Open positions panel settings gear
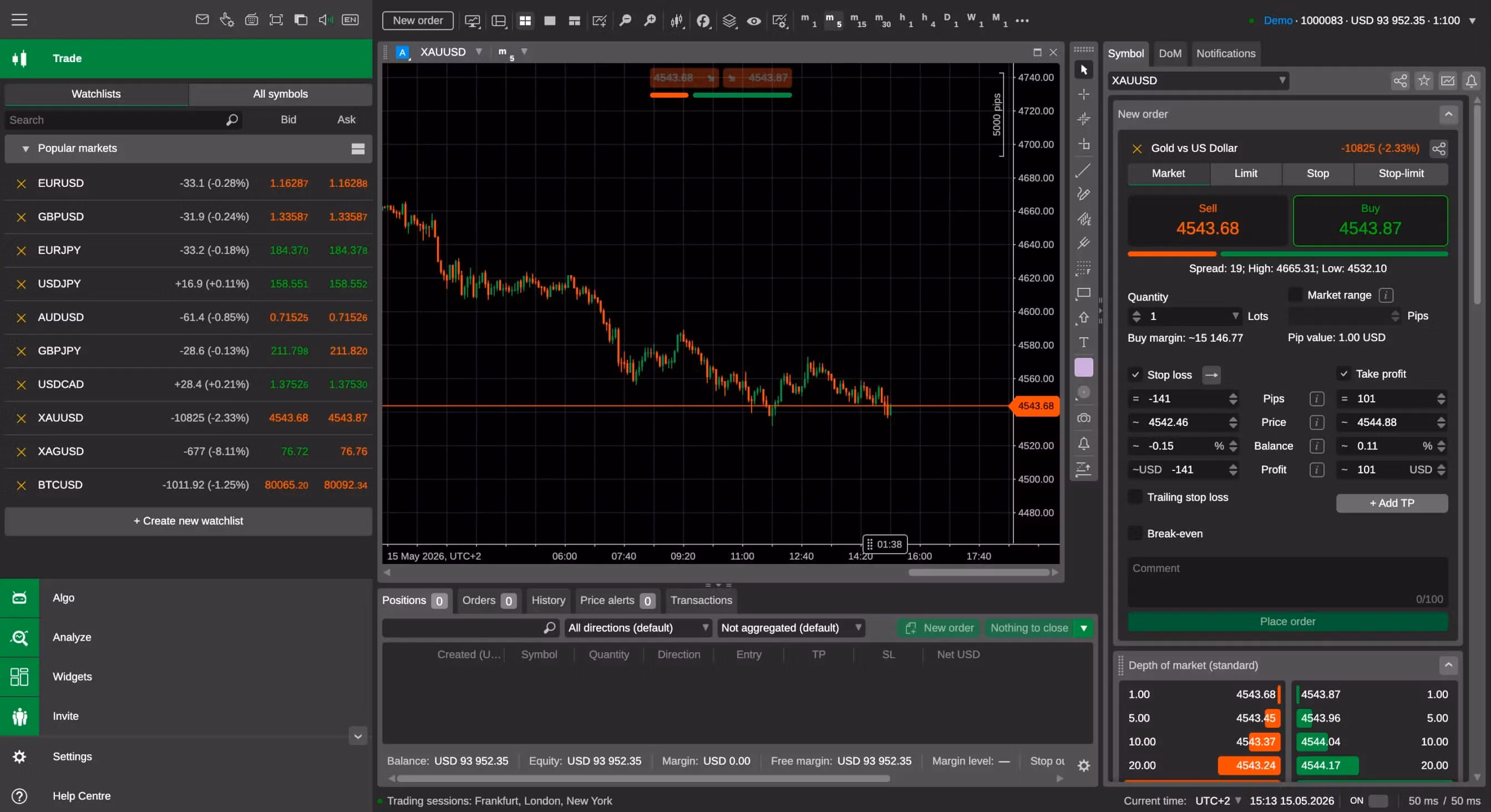Screen dimensions: 1491x812 1083,766
